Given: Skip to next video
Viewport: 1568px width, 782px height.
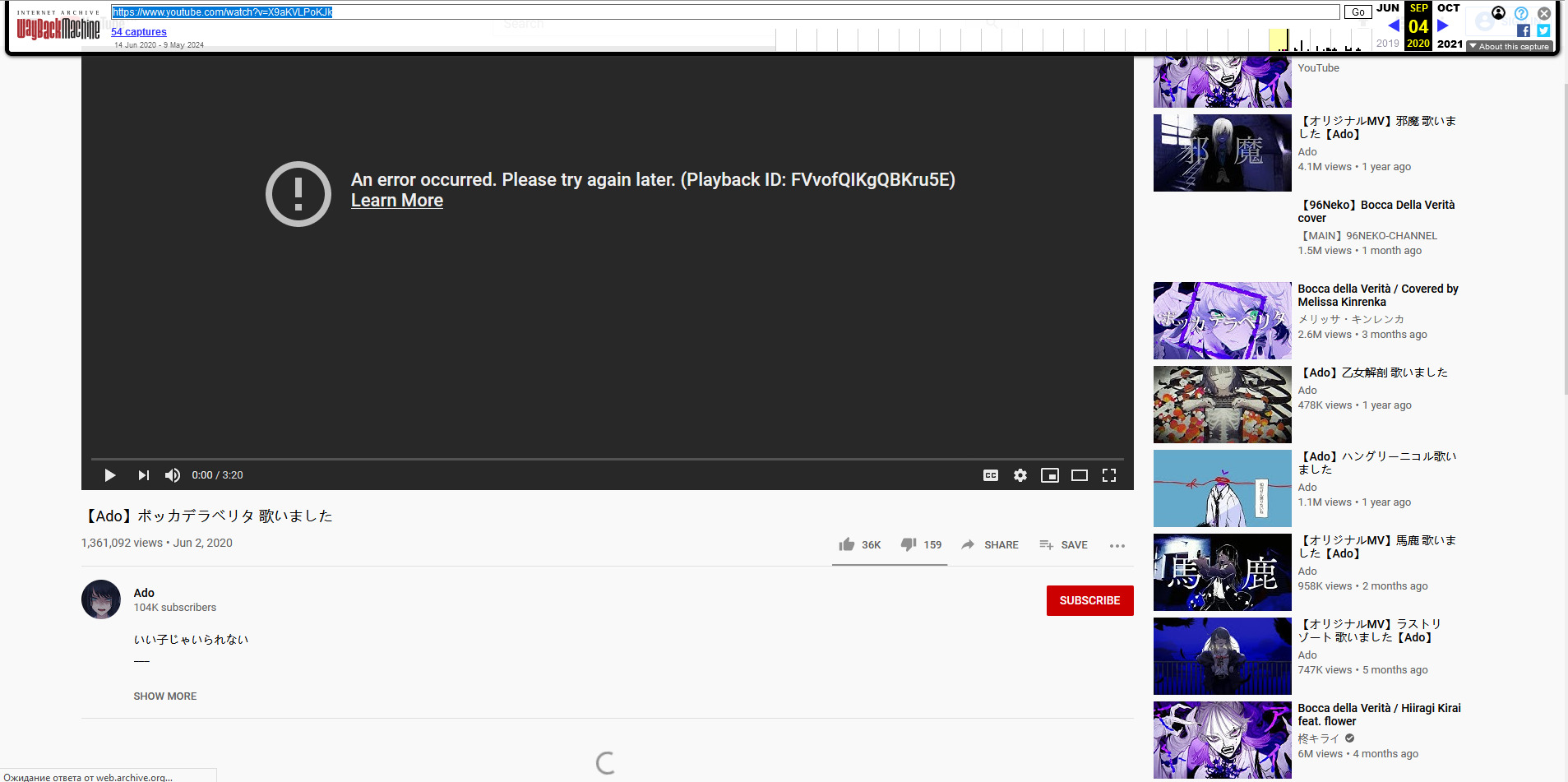Looking at the screenshot, I should (x=143, y=475).
